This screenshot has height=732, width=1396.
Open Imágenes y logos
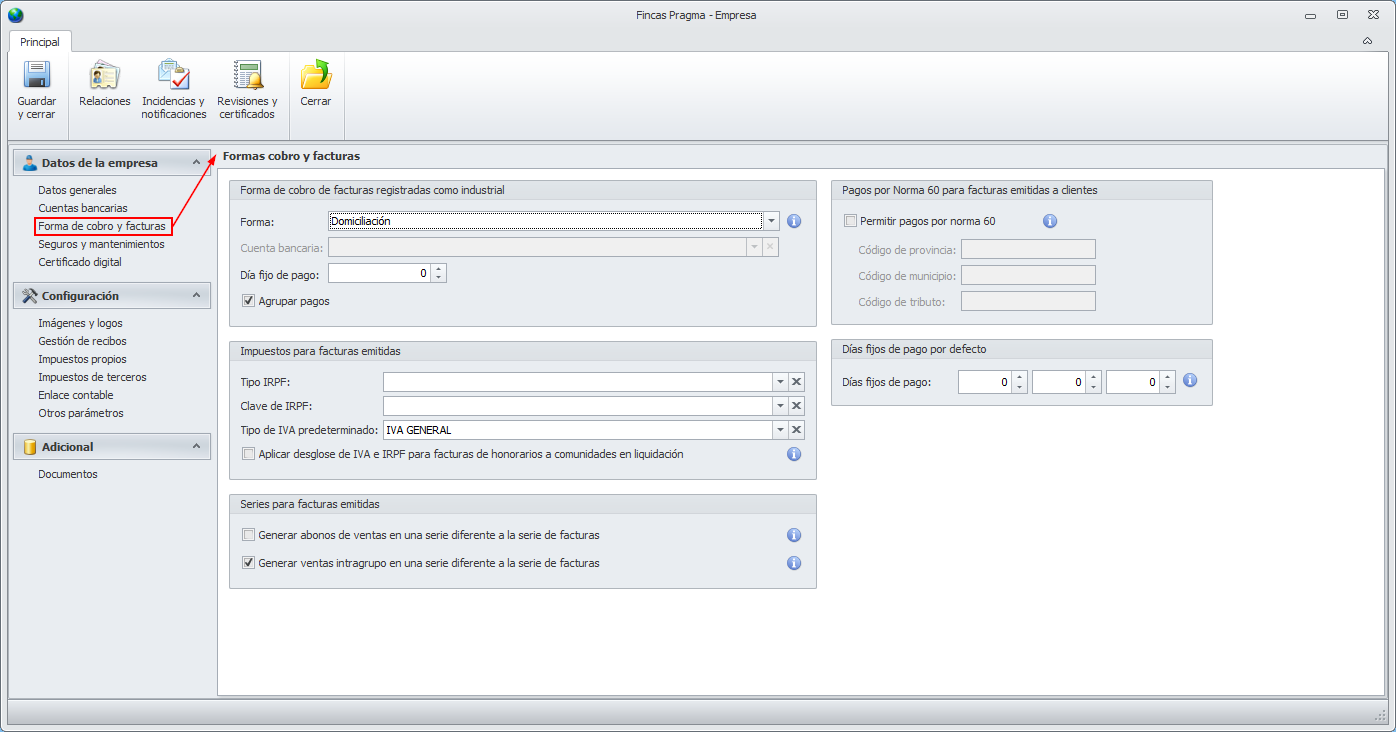click(80, 323)
